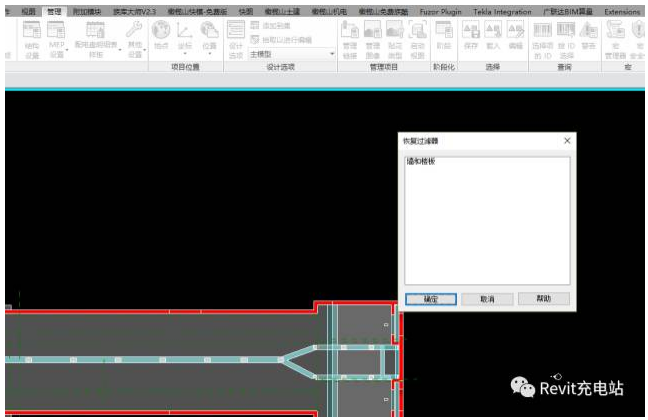The width and height of the screenshot is (648, 420).
Task: Confirm with 确定 in filter dialog
Action: point(431,299)
